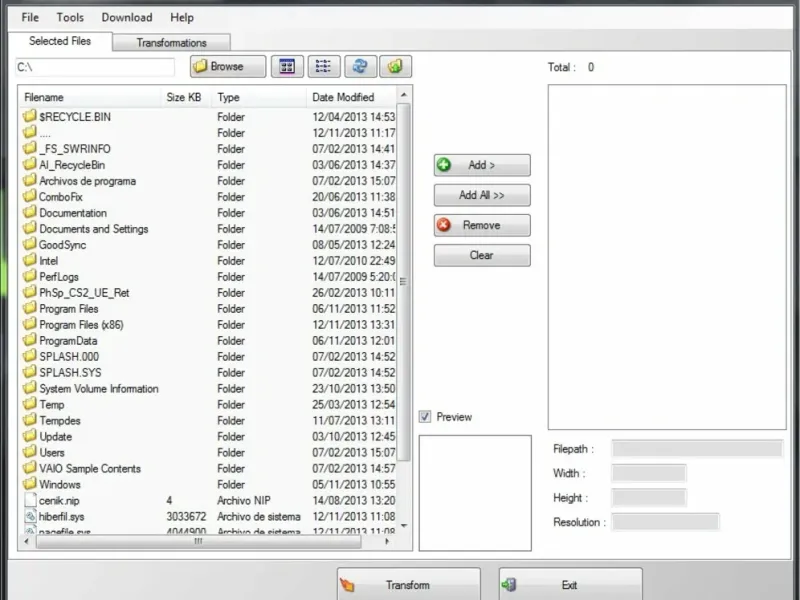Click the Program Files folder name
800x600 pixels.
click(x=69, y=309)
